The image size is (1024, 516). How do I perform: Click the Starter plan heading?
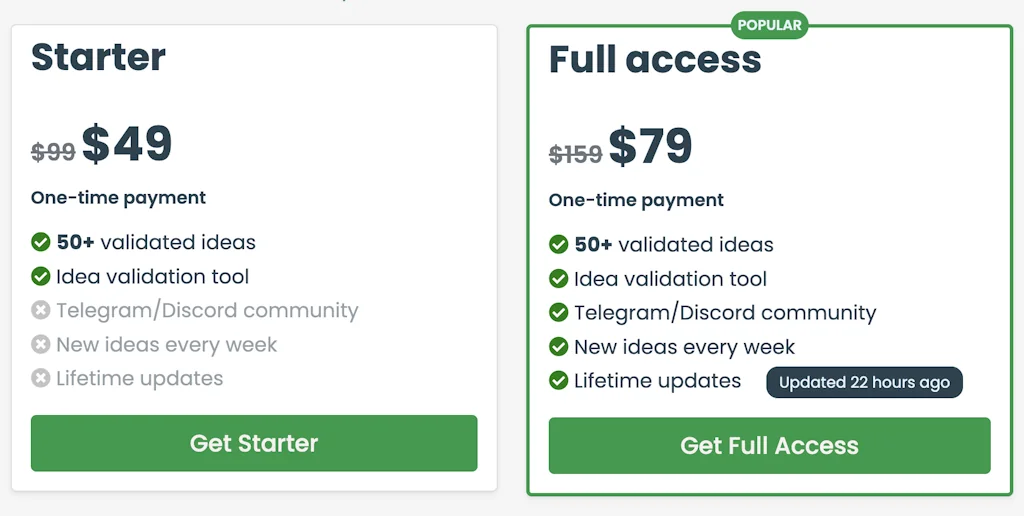98,56
